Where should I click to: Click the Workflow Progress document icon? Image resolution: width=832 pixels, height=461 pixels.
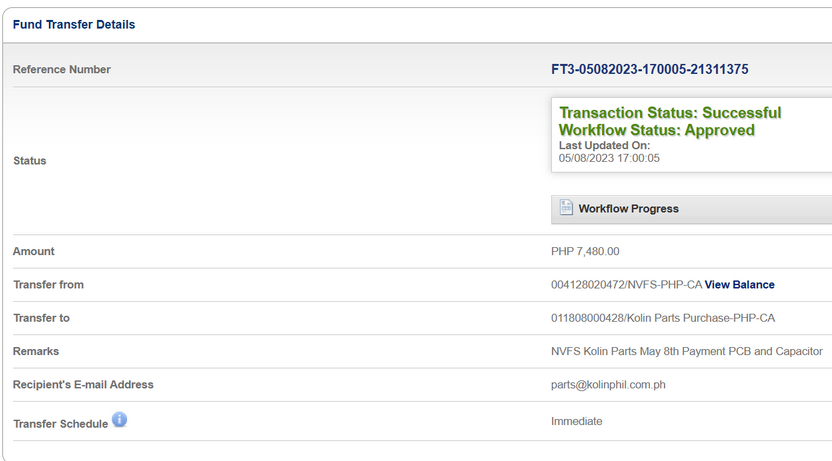pos(566,208)
